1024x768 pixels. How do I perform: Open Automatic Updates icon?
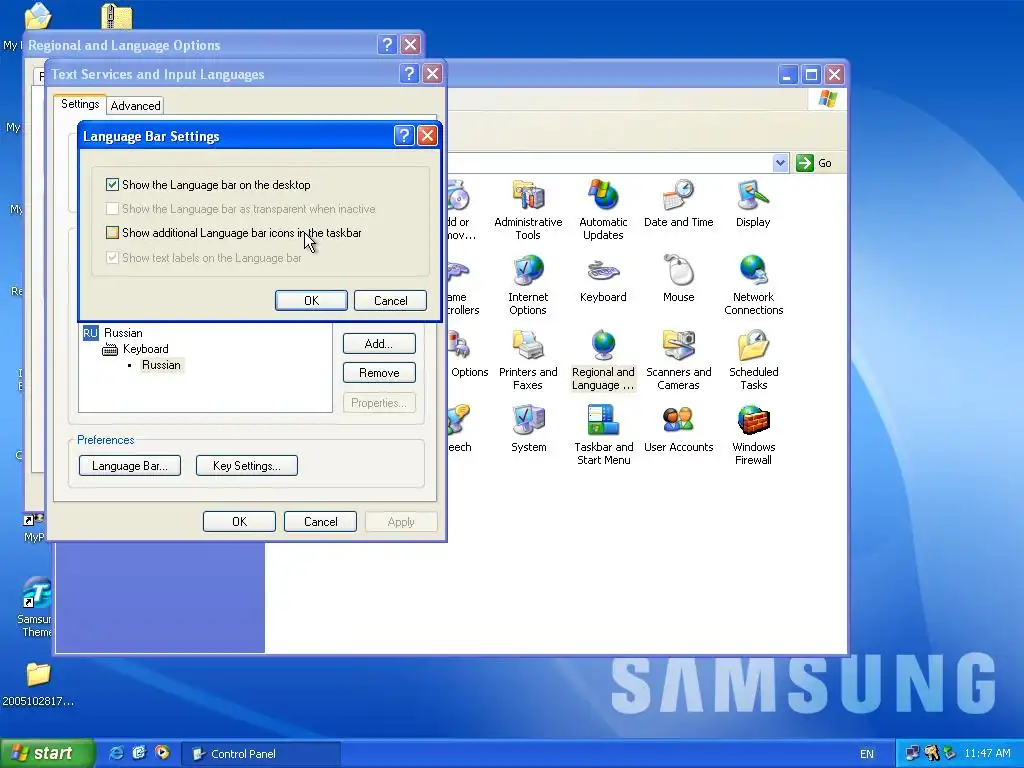click(603, 209)
